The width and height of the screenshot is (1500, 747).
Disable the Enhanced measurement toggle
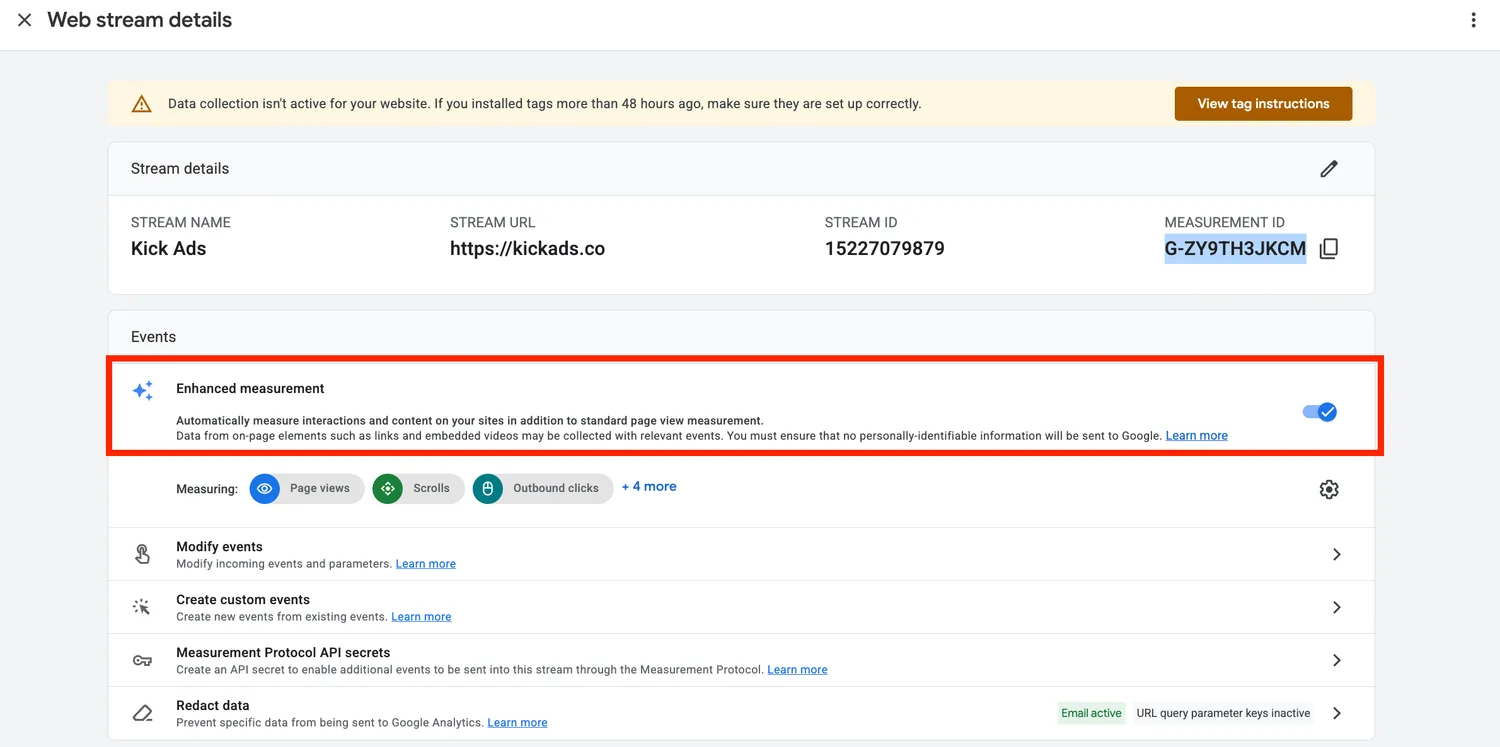(1320, 412)
